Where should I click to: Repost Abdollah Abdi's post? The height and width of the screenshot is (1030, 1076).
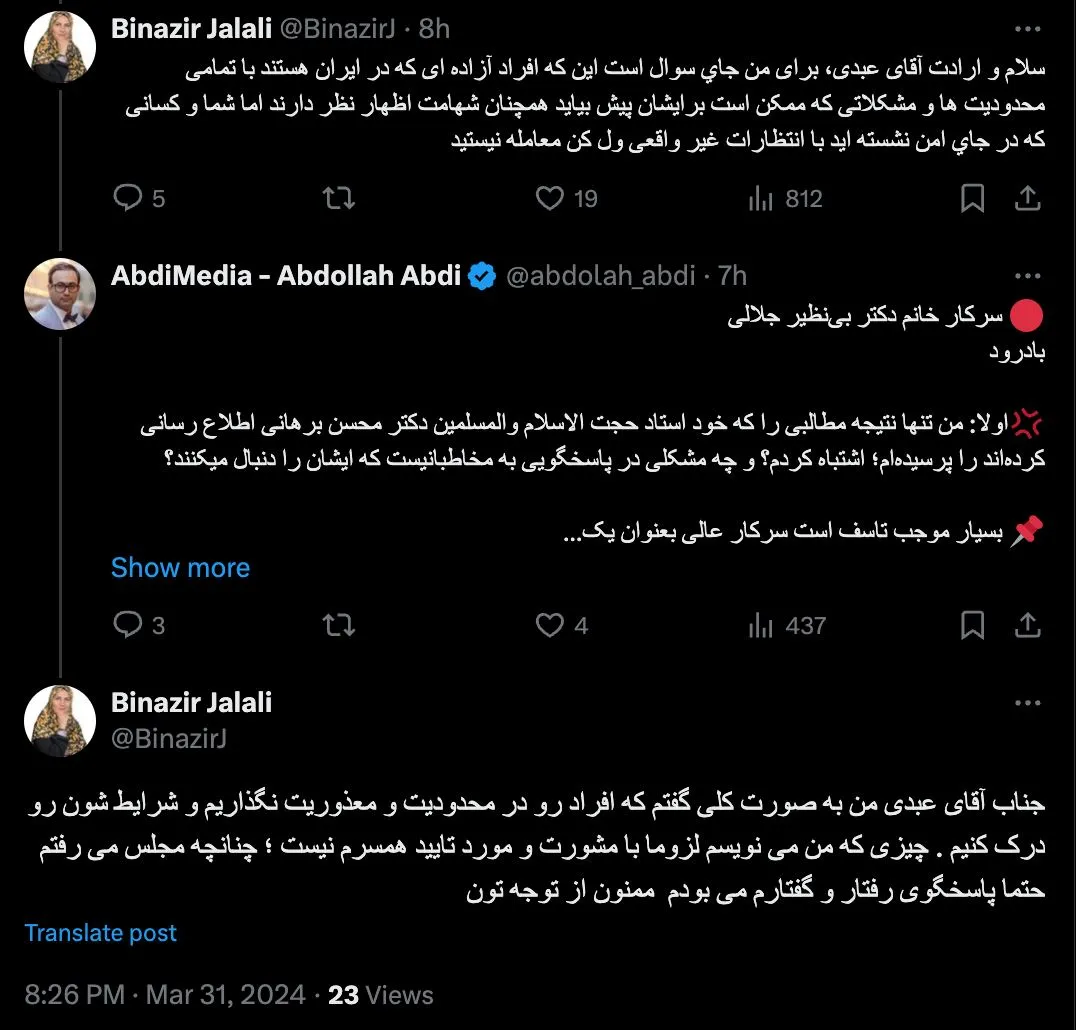pyautogui.click(x=340, y=626)
